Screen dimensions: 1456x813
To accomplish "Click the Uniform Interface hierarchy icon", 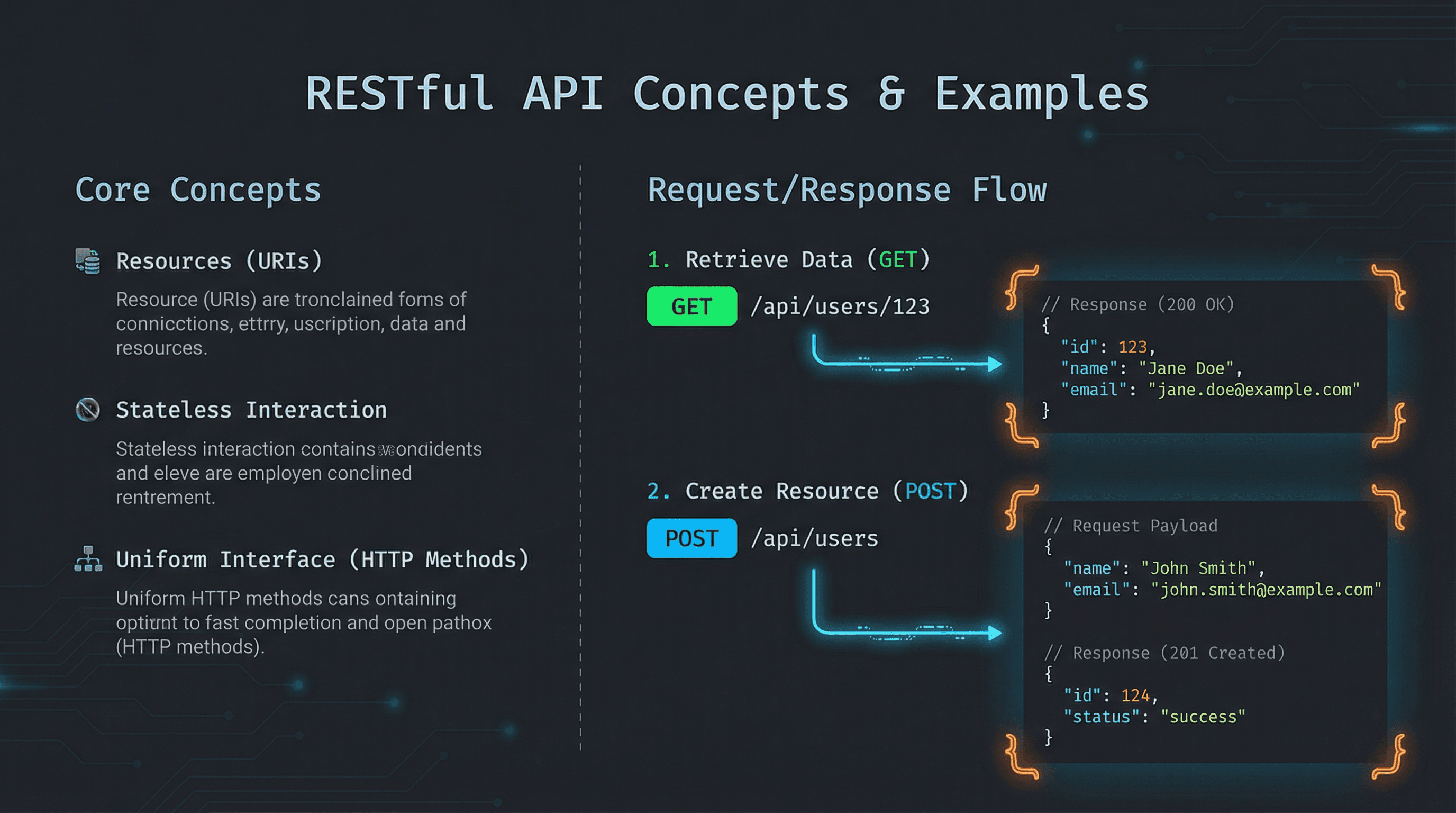I will [89, 559].
